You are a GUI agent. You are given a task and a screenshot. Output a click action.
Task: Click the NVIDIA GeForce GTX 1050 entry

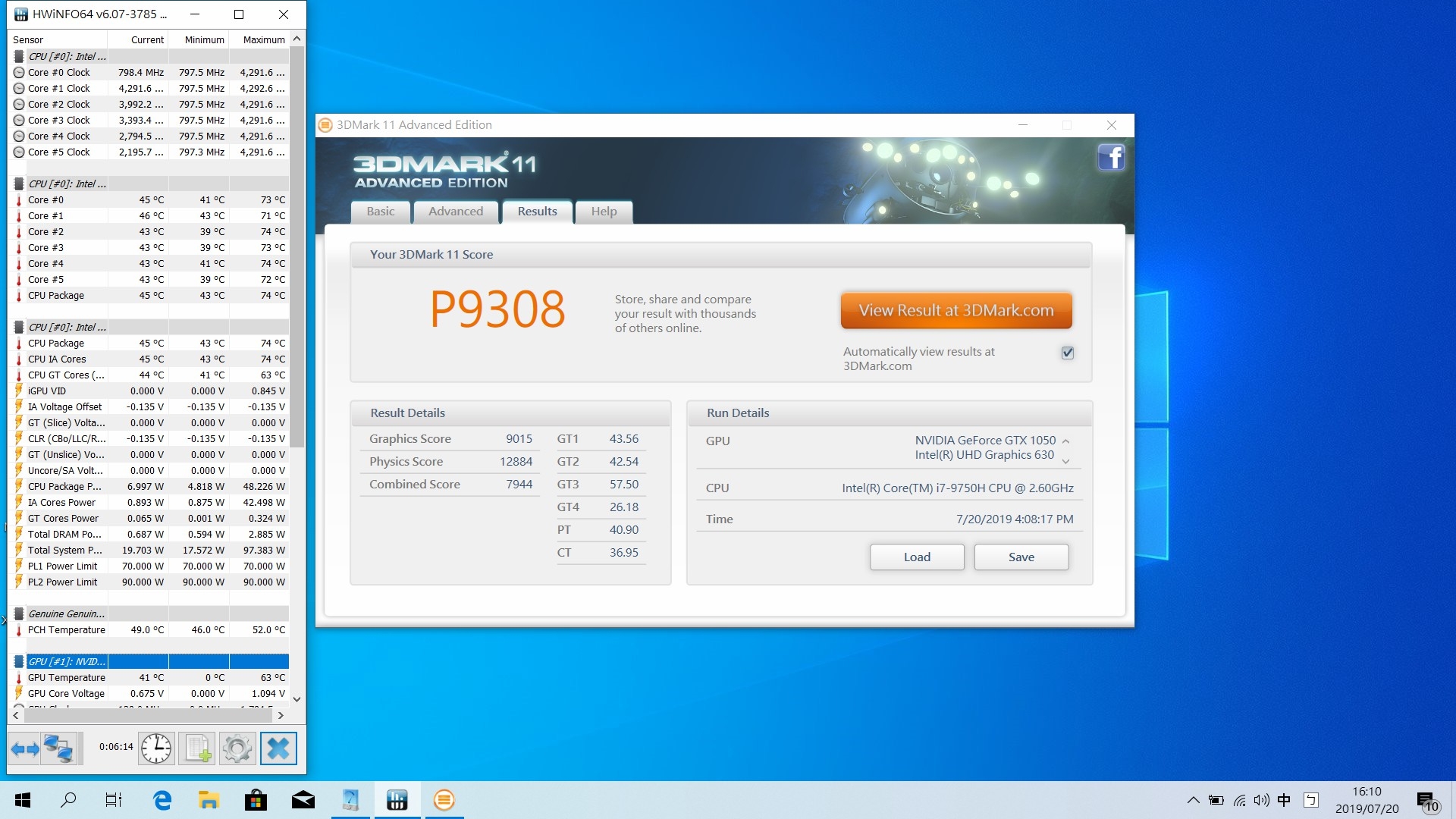pyautogui.click(x=984, y=441)
